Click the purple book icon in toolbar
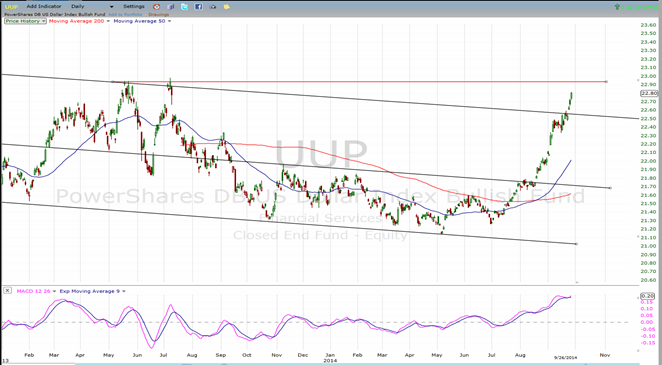 point(171,7)
